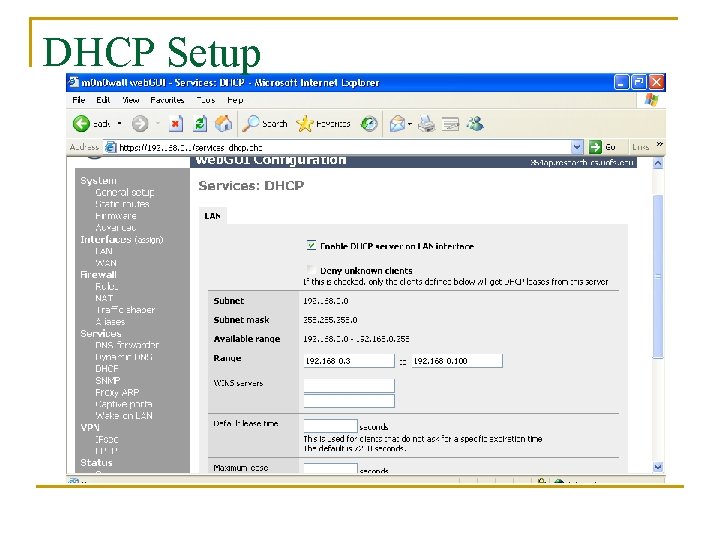Toggle Deny unknown clients checkbox
This screenshot has height=540, width=720.
click(311, 270)
